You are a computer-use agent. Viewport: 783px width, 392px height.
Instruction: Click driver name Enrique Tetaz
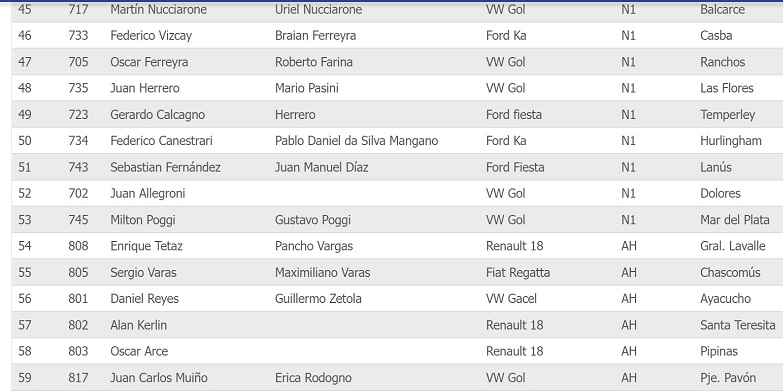146,246
